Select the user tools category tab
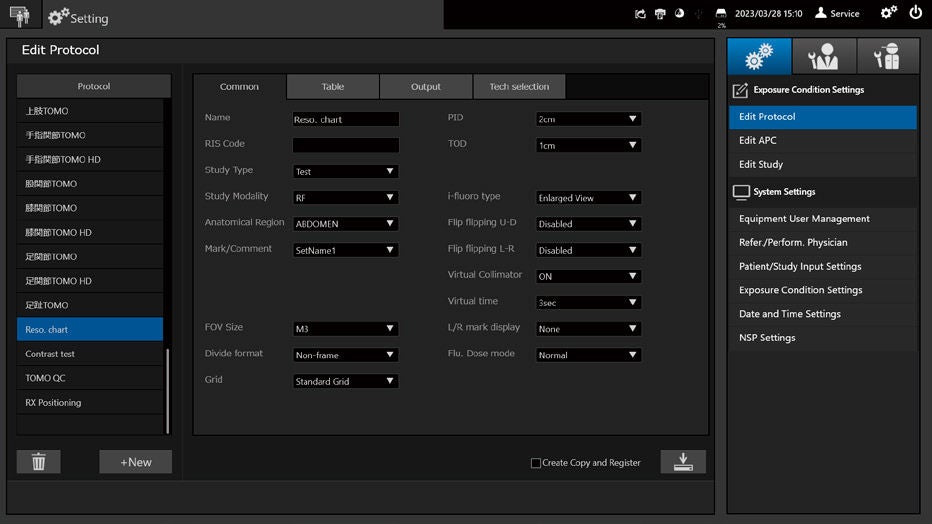Viewport: 932px width, 524px height. [824, 56]
